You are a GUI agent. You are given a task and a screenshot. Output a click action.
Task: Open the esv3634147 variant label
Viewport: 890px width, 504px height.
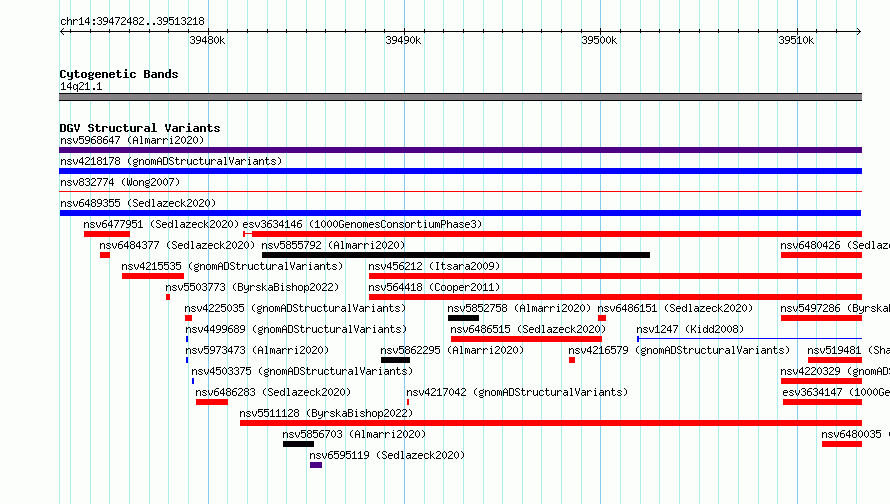click(836, 392)
